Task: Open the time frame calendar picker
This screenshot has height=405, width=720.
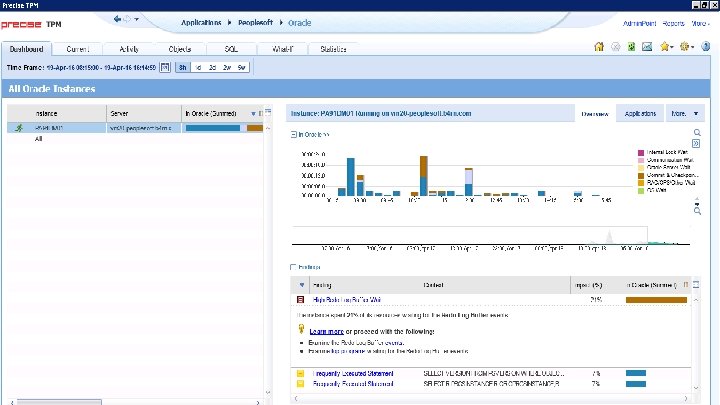Action: 165,68
